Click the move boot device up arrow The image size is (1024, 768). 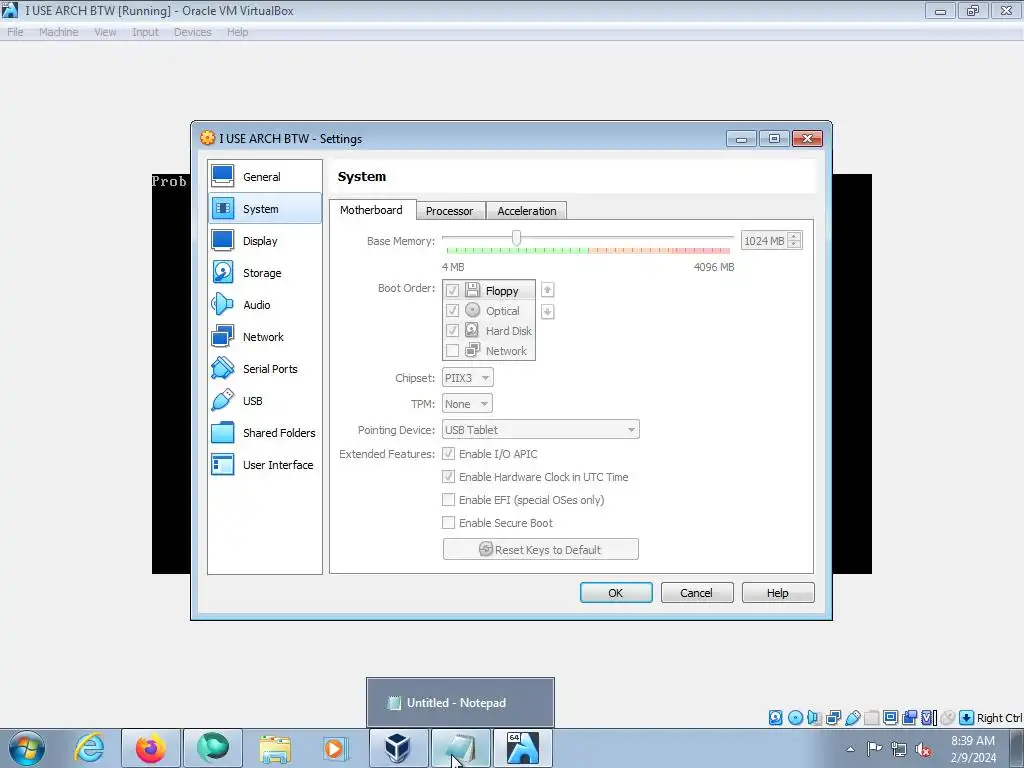[x=547, y=289]
